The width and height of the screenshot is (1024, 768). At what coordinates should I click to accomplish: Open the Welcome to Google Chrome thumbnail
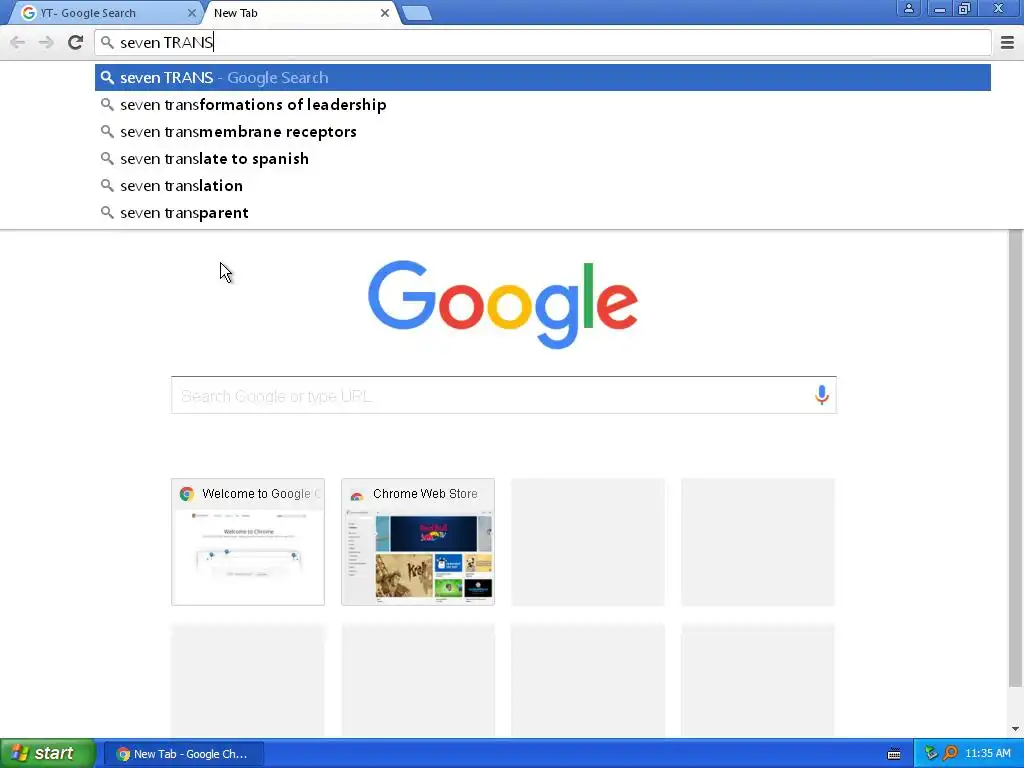click(248, 542)
